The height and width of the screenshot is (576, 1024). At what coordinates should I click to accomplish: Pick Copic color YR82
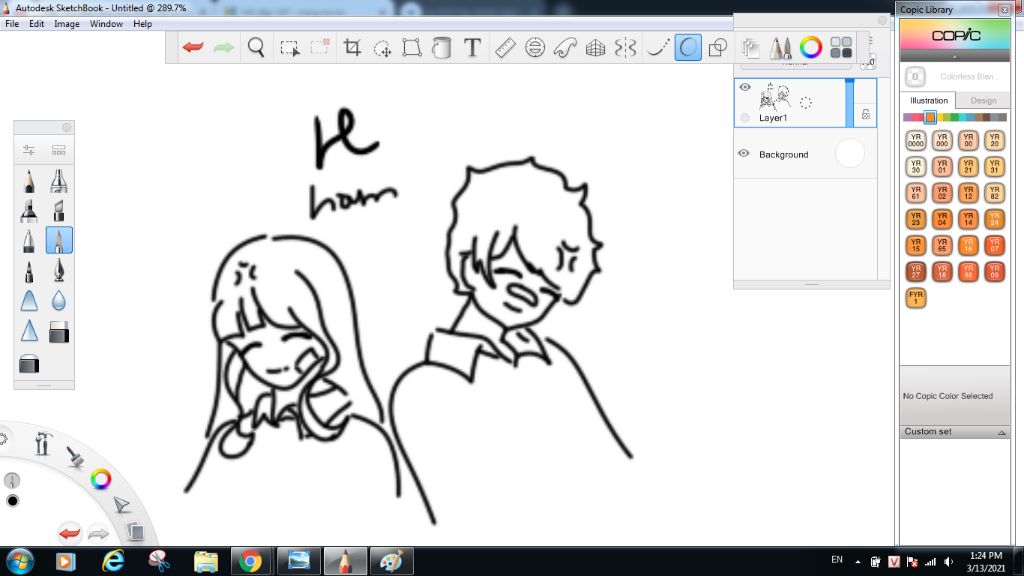click(x=994, y=193)
